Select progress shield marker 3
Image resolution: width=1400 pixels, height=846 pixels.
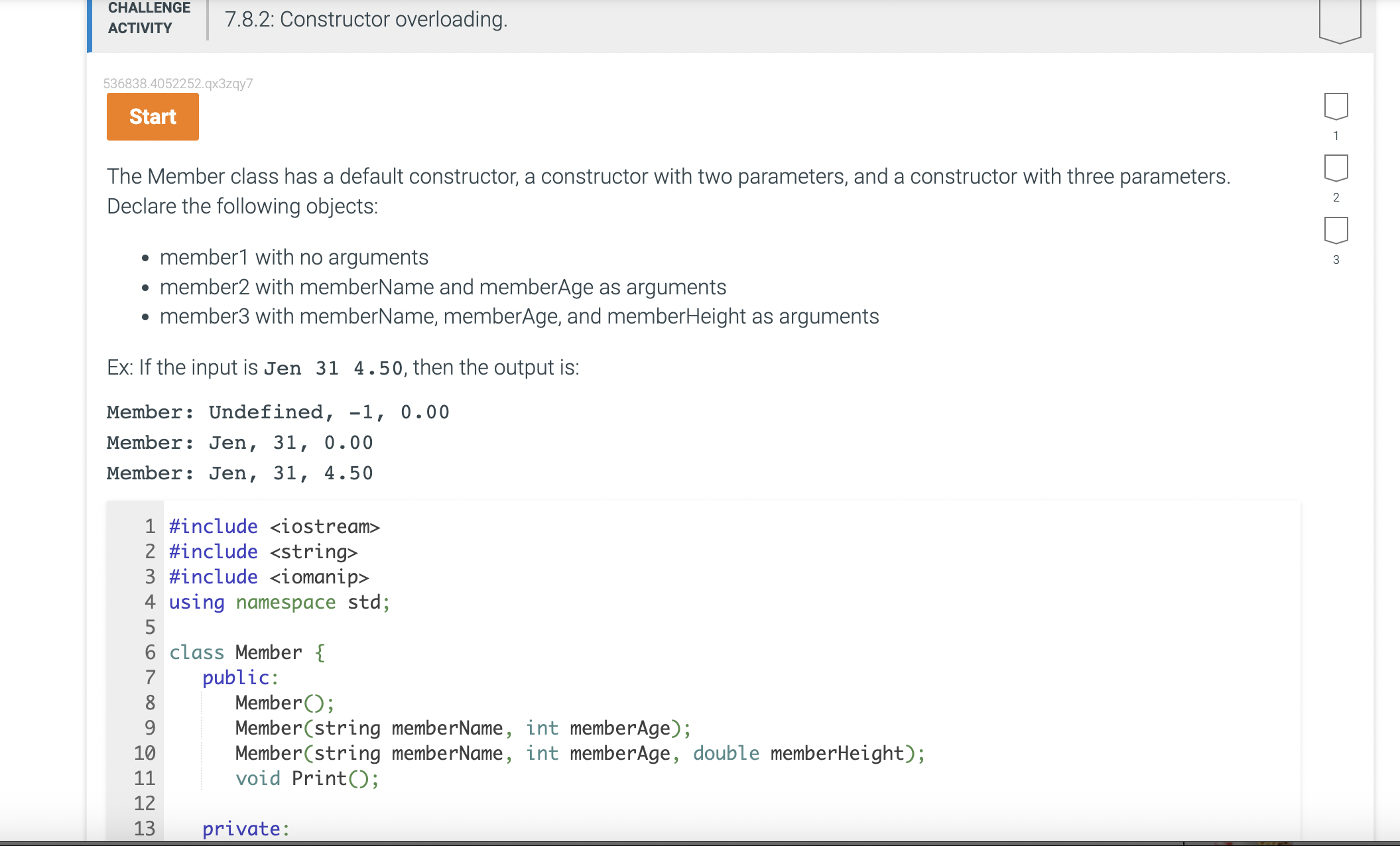tap(1336, 232)
